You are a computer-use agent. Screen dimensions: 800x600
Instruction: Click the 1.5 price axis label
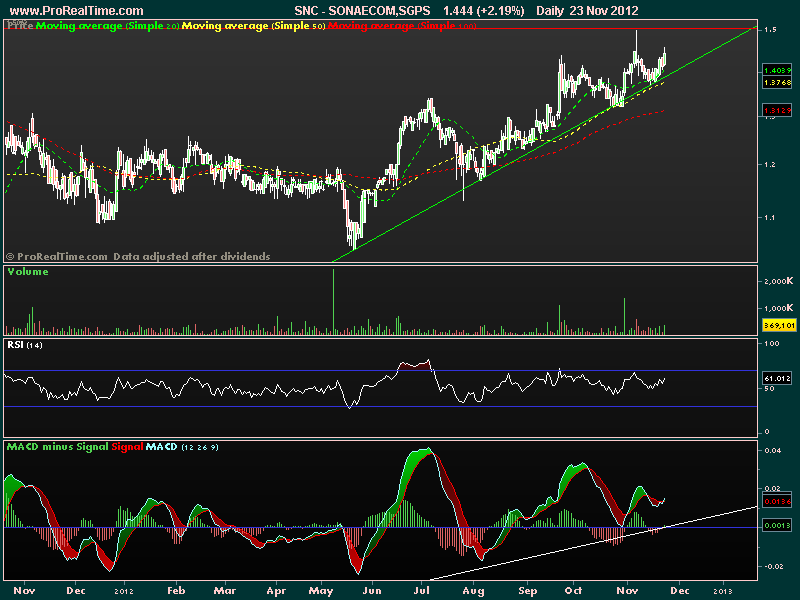(x=770, y=30)
